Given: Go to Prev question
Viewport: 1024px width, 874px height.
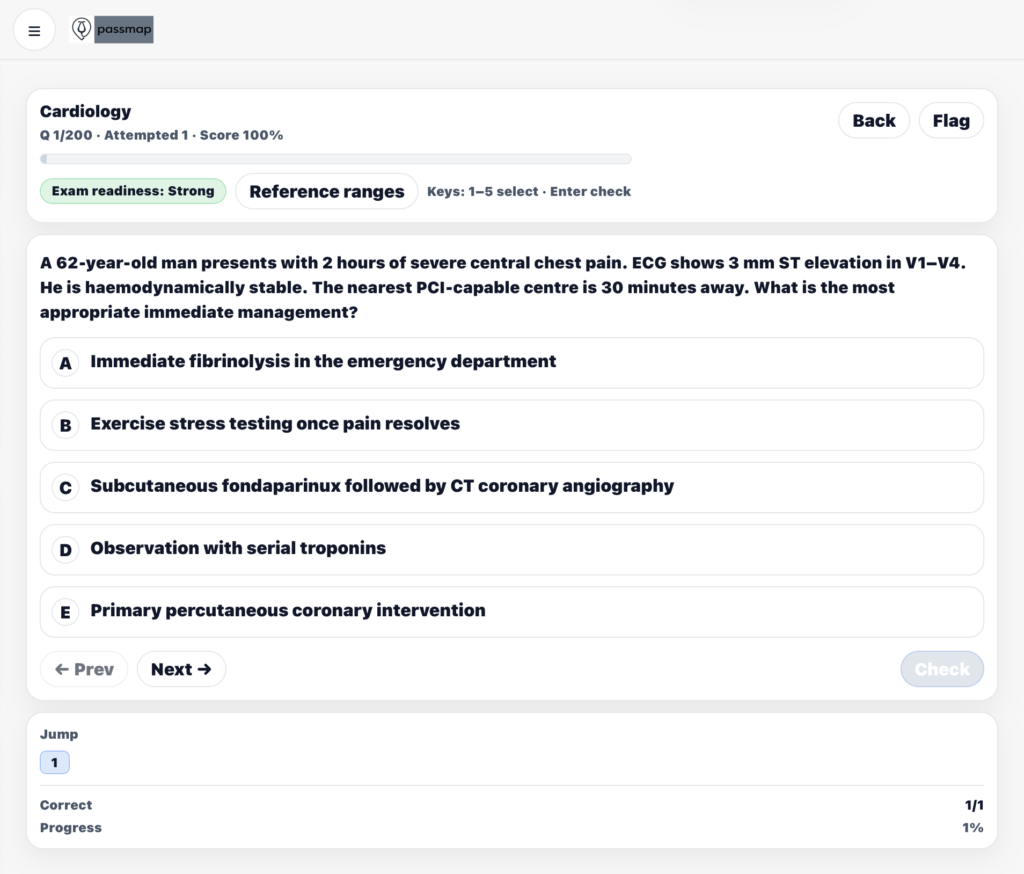Looking at the screenshot, I should pyautogui.click(x=84, y=669).
